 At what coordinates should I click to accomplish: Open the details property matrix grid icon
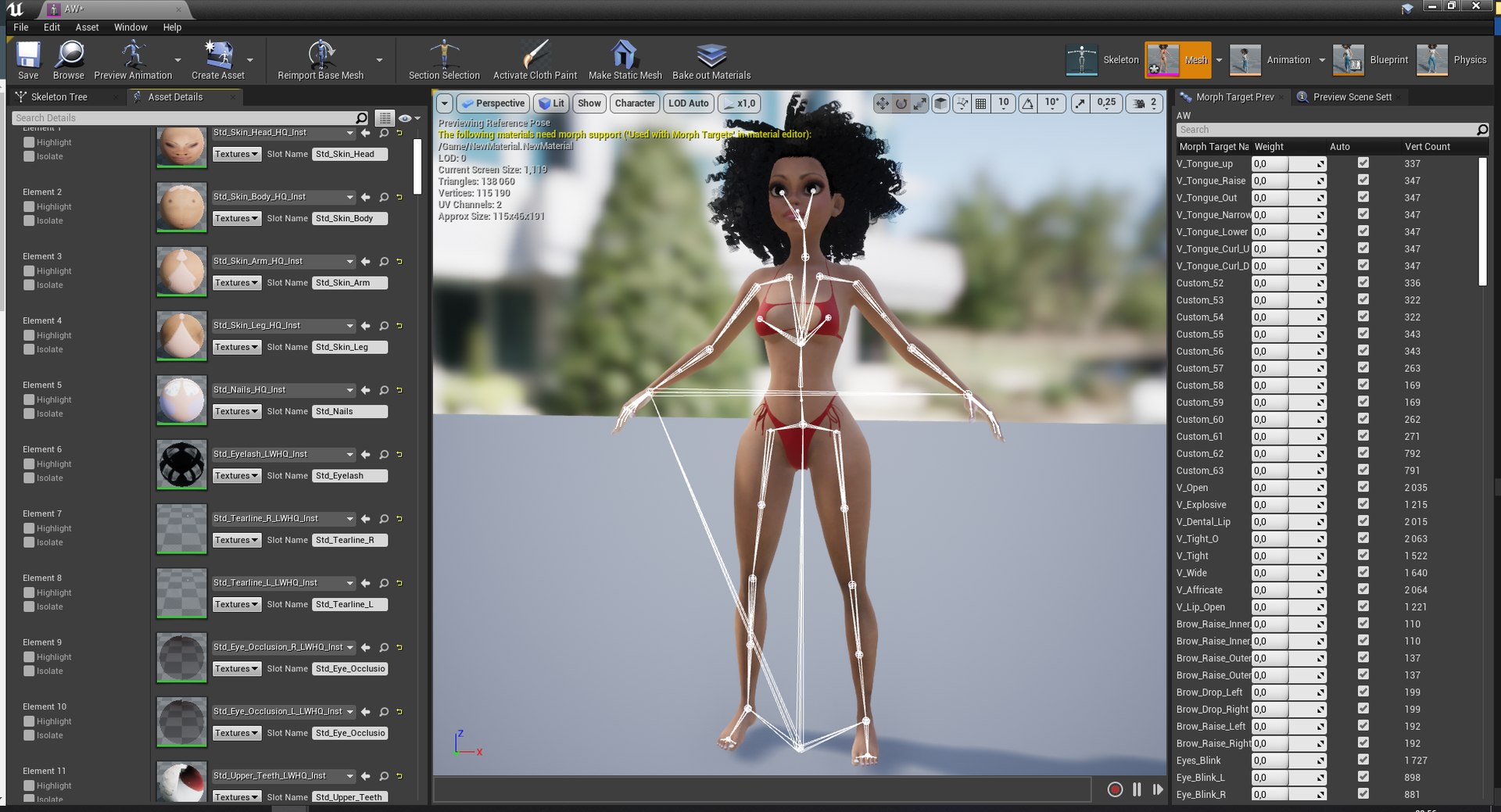coord(385,118)
